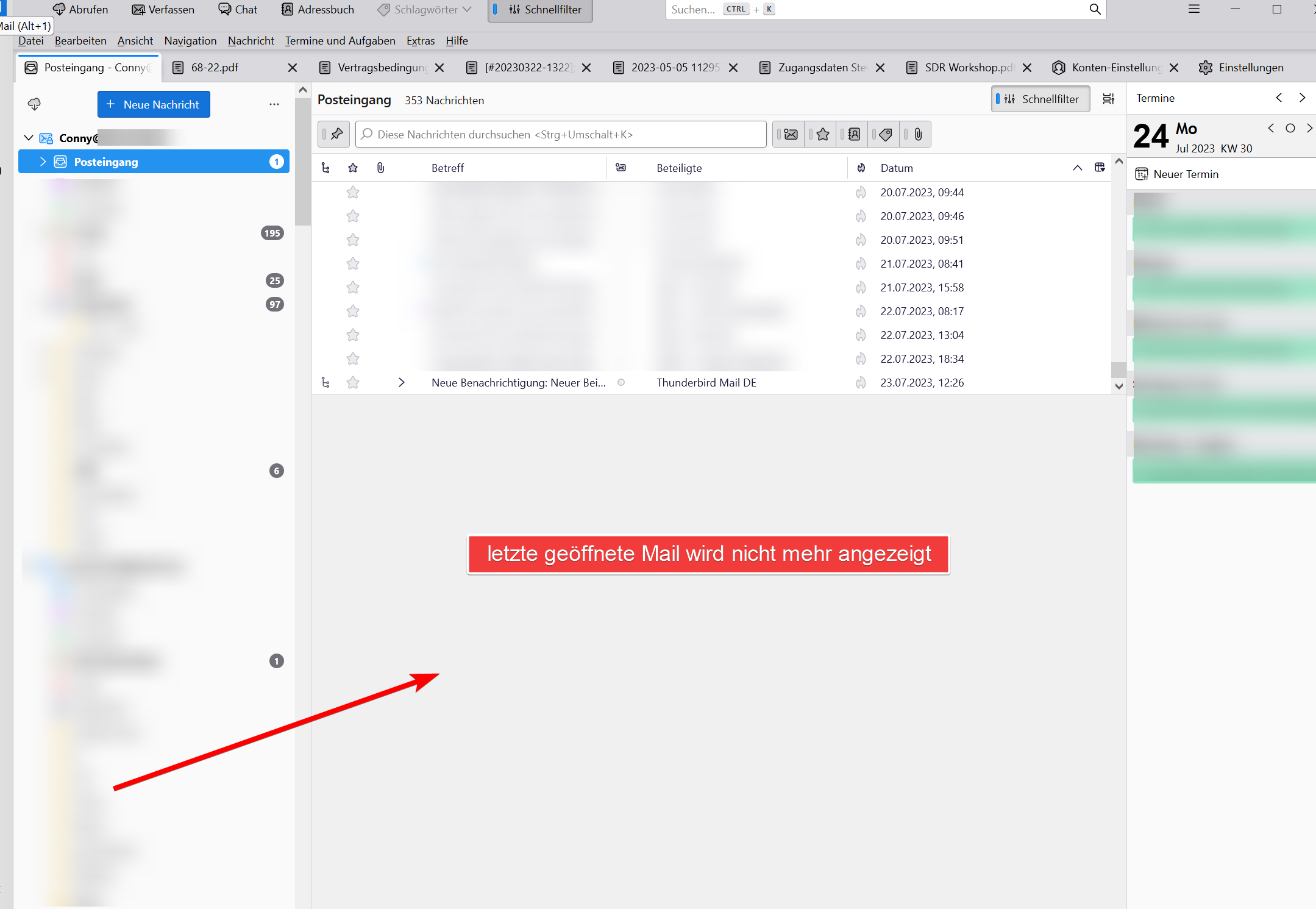Click the unread messages filter icon

click(x=791, y=134)
